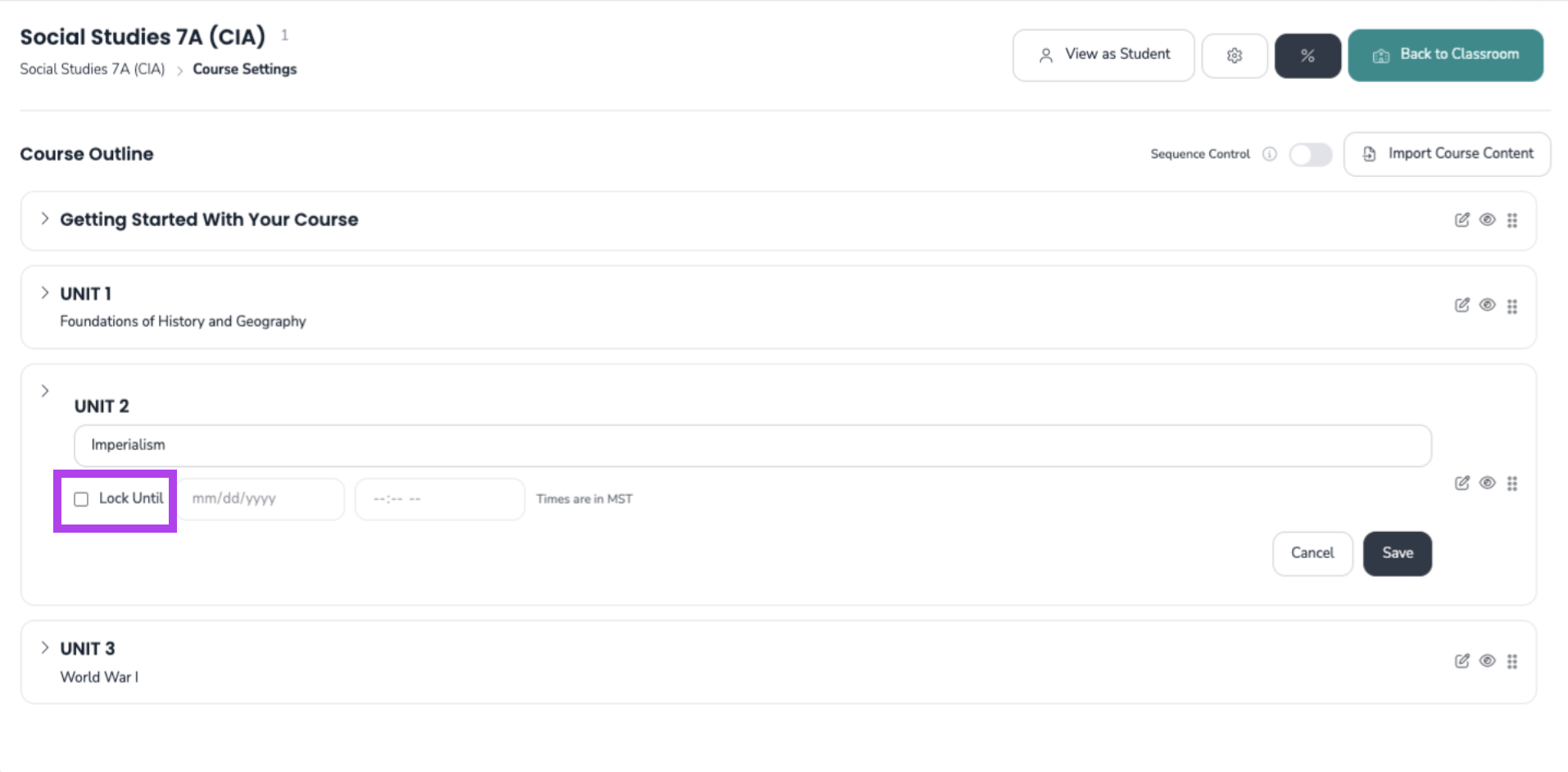Edit Getting Started With Your Course section
This screenshot has height=772, width=1568.
coord(1462,220)
